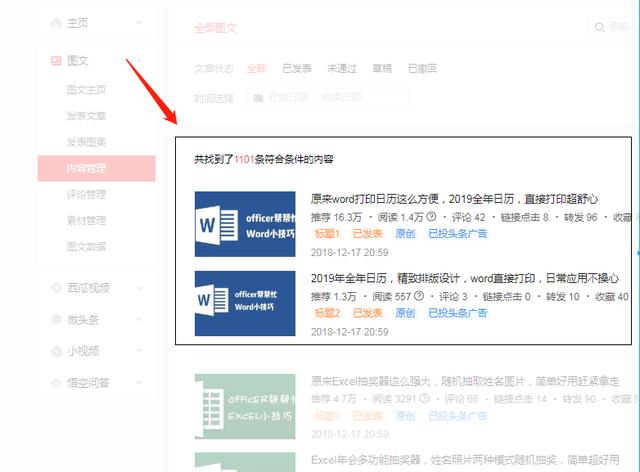Image resolution: width=640 pixels, height=472 pixels.
Task: Click Excel thumbnail of 原来Excel抽奖器 article
Action: coord(245,406)
